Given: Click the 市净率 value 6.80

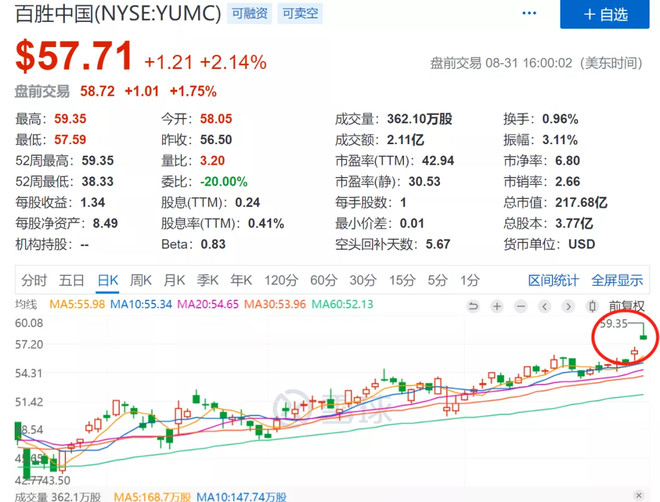Looking at the screenshot, I should [x=567, y=161].
